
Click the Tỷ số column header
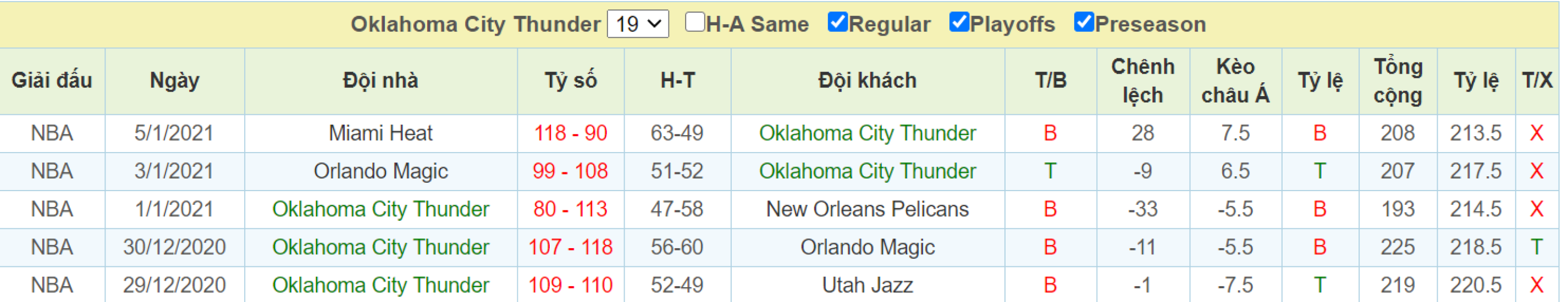click(x=570, y=81)
